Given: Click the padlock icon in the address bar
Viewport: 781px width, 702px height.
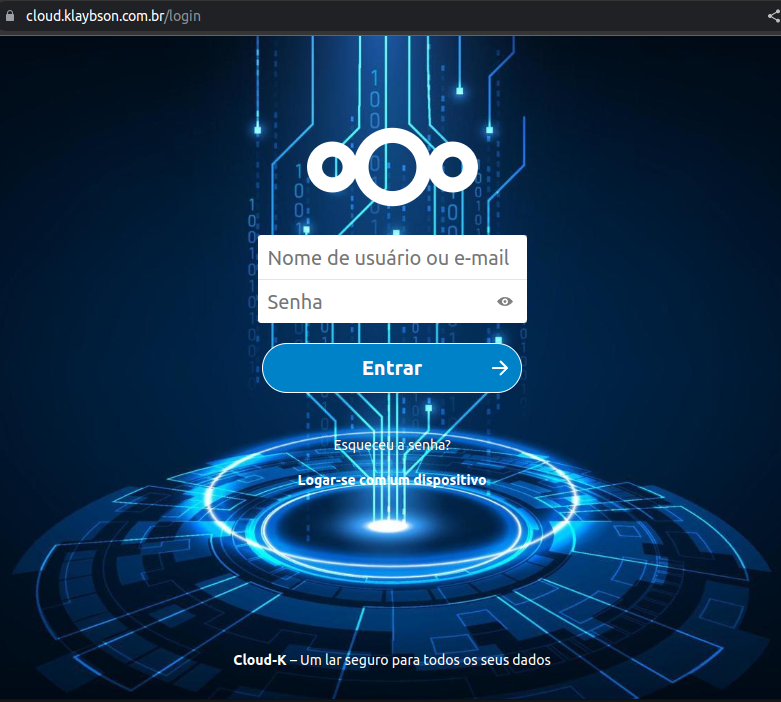Looking at the screenshot, I should click(9, 16).
